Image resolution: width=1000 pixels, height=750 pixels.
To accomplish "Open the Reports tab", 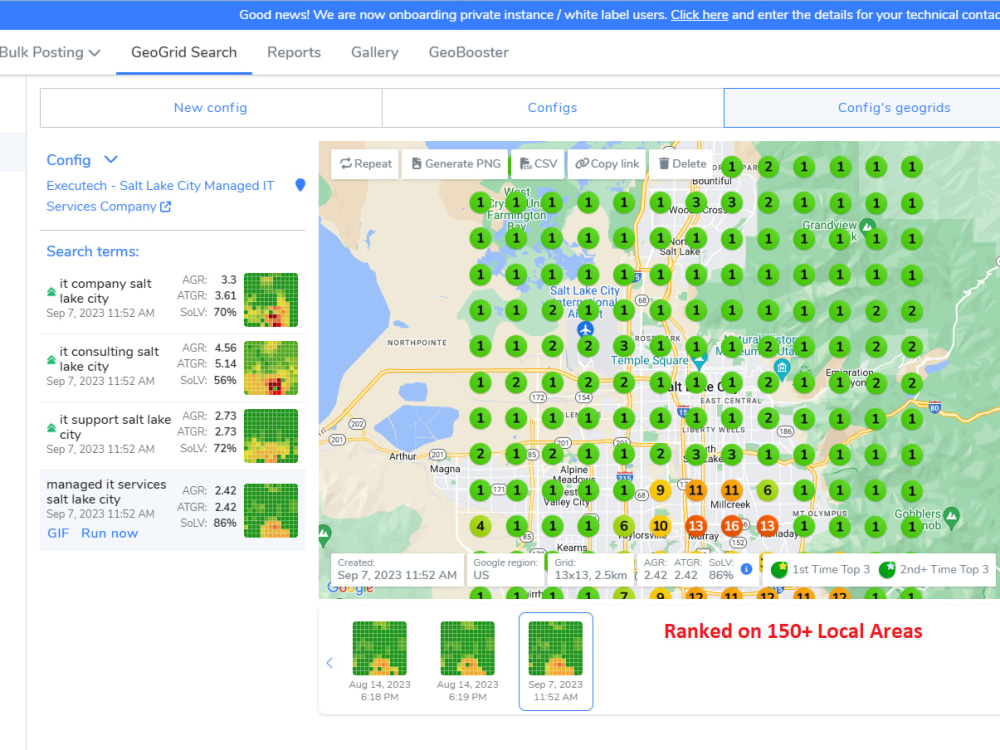I will pos(294,52).
